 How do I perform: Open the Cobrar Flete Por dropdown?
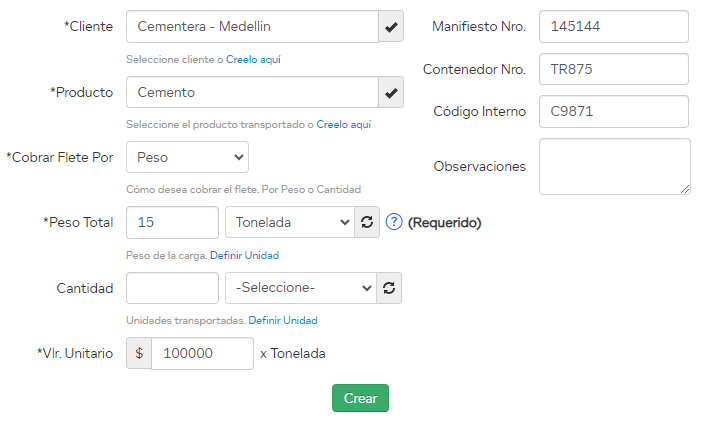point(187,157)
